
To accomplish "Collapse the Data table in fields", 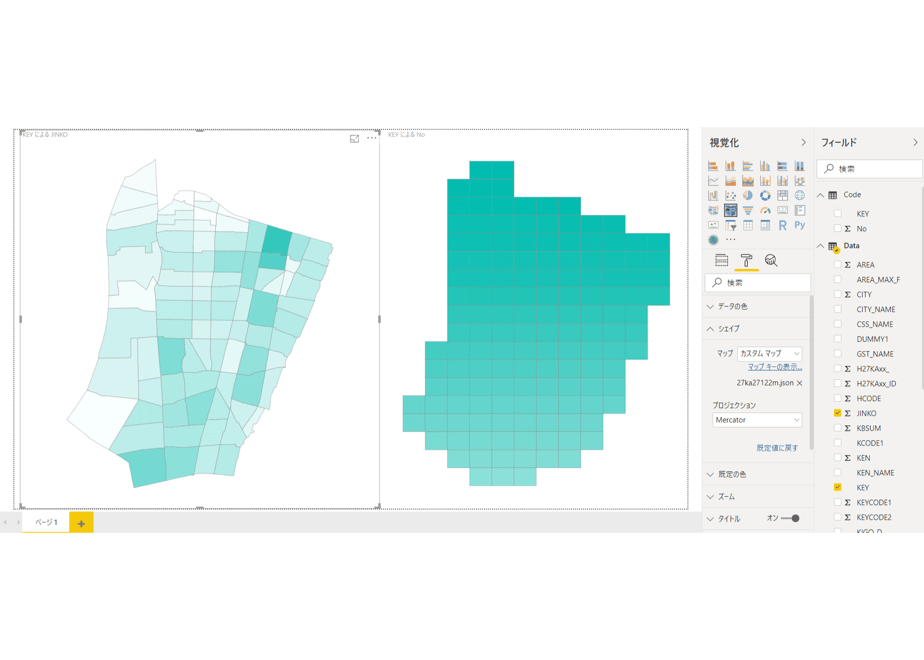I will pyautogui.click(x=820, y=246).
